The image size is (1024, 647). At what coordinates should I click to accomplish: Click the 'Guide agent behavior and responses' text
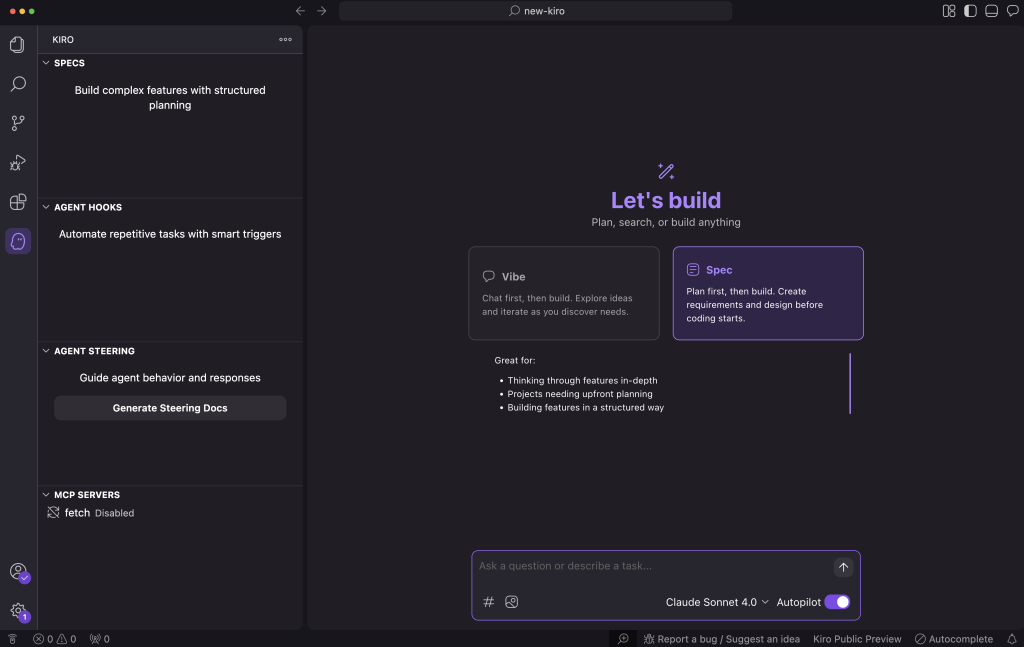pyautogui.click(x=170, y=377)
